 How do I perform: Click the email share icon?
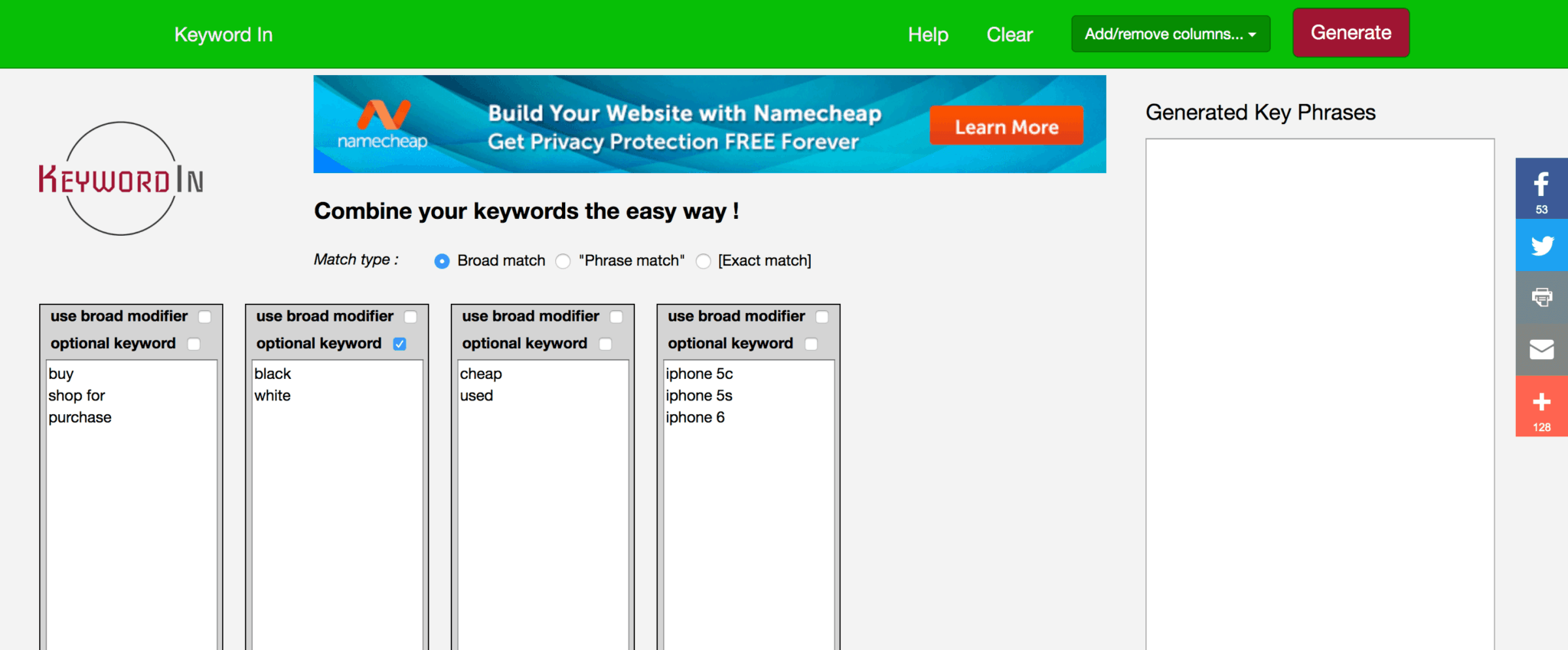click(1541, 349)
